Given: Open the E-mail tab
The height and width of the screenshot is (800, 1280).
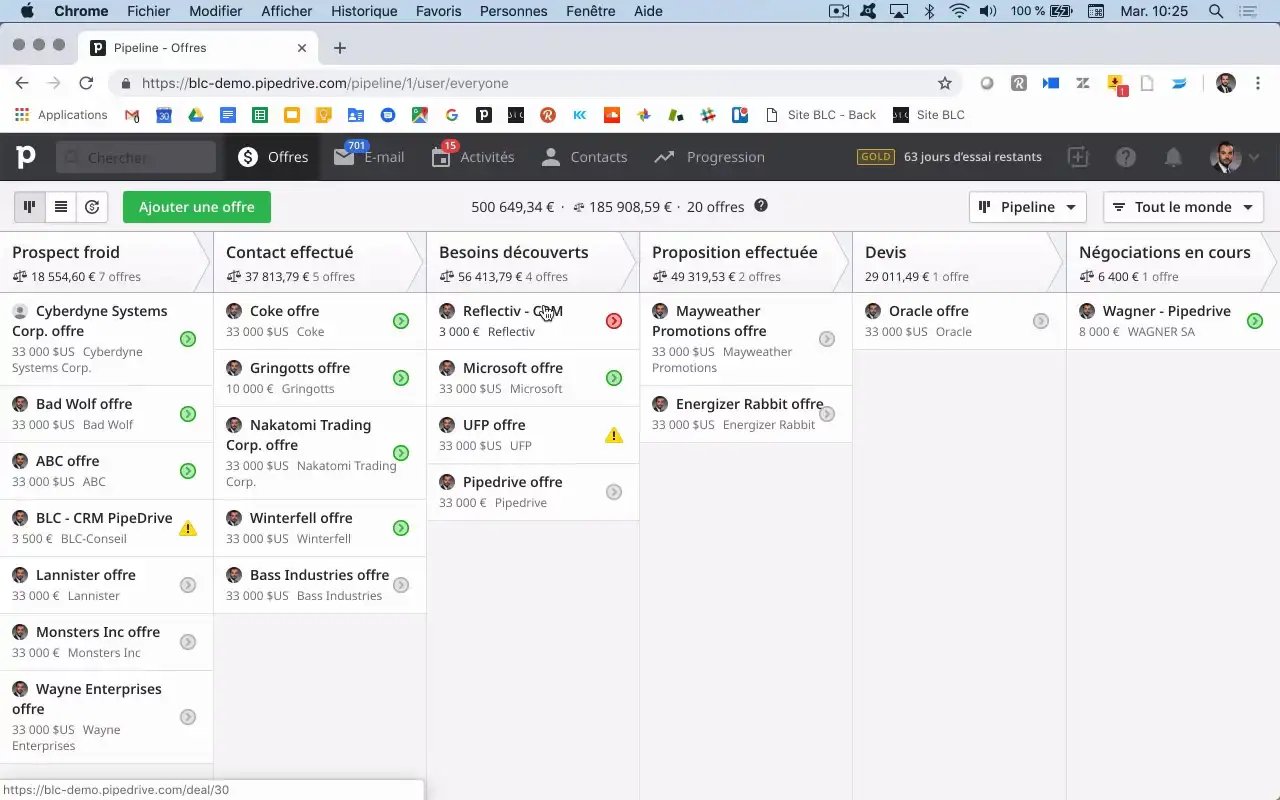Looking at the screenshot, I should tap(369, 157).
